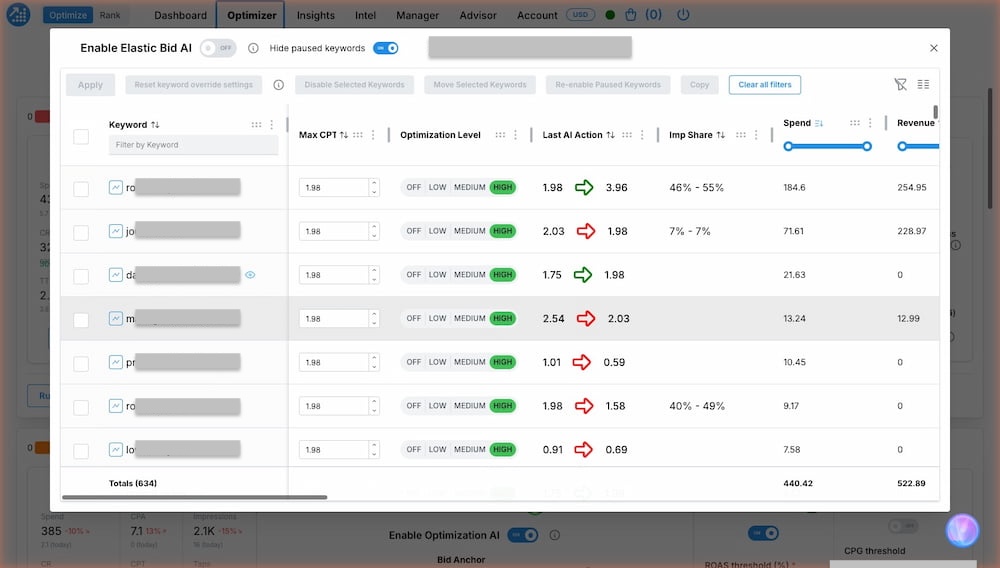The image size is (1000, 568).
Task: Click the table horizontal scrollbar
Action: coord(195,497)
